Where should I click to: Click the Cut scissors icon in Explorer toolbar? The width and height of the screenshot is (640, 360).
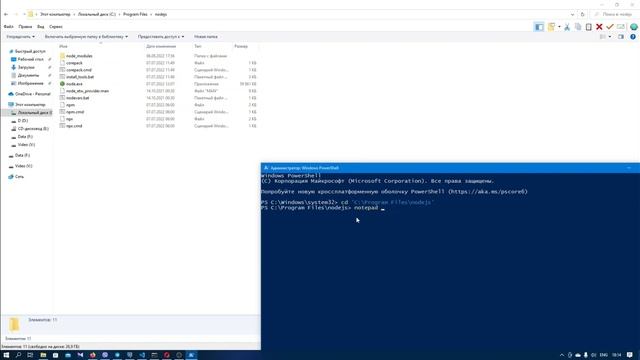click(x=567, y=27)
